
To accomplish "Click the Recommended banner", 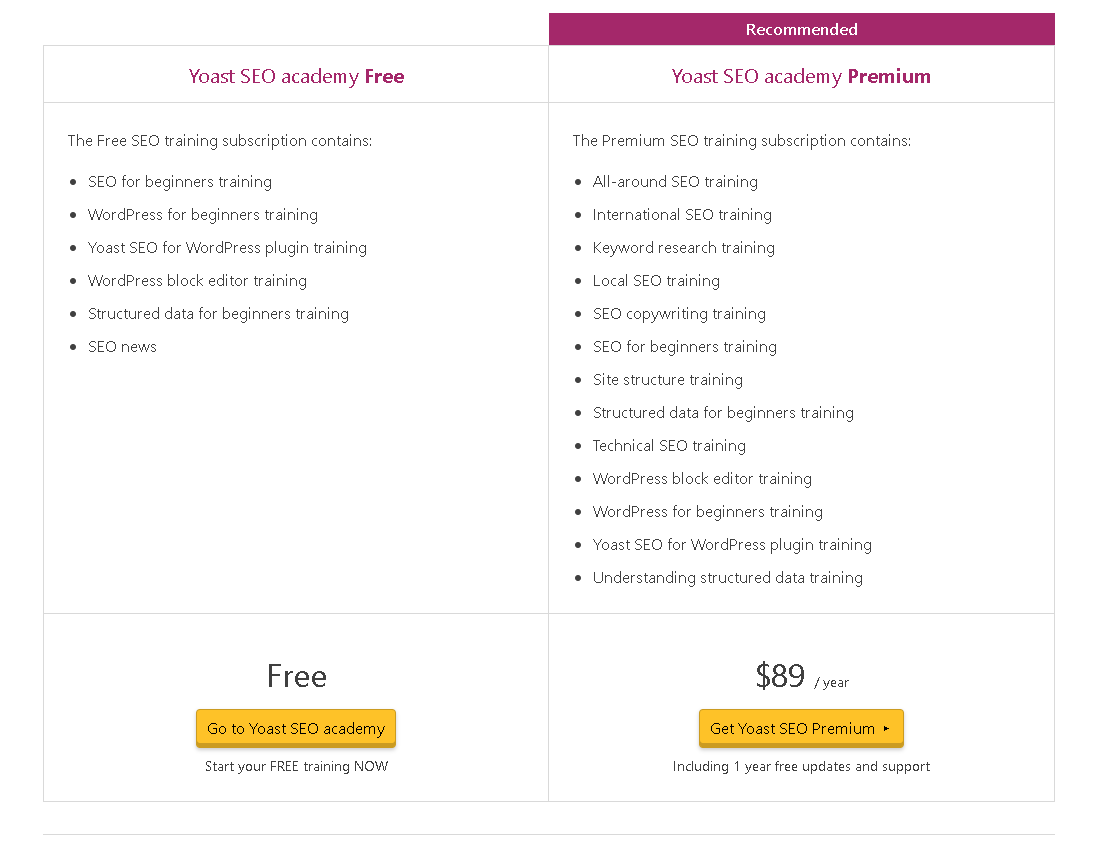I will (802, 29).
